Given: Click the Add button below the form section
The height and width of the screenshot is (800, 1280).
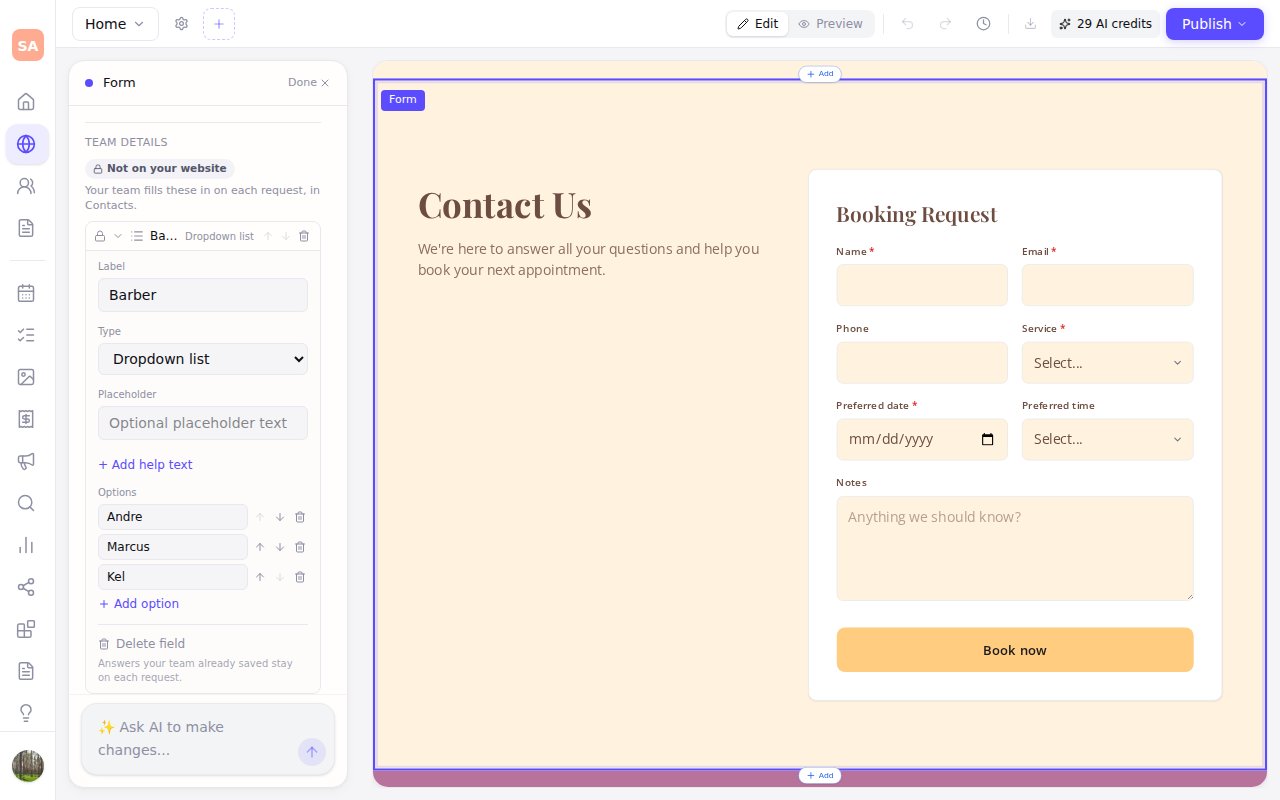Looking at the screenshot, I should 820,776.
